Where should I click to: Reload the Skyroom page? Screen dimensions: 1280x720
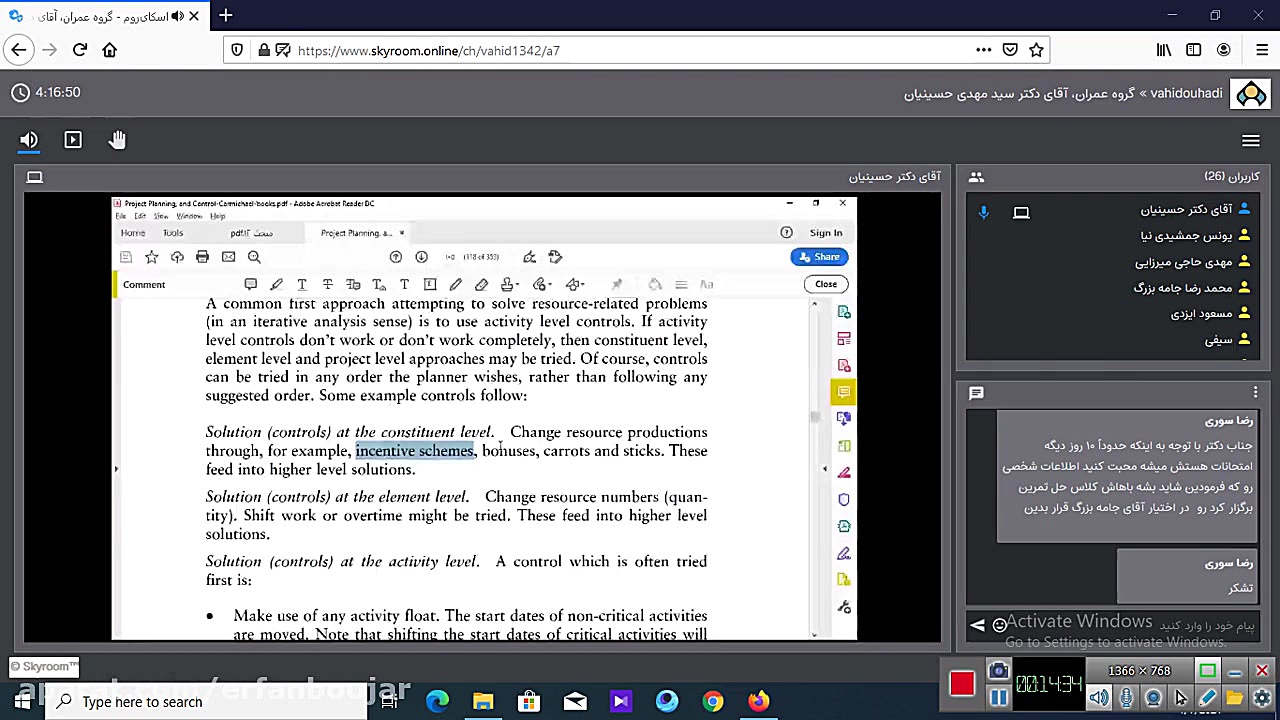click(x=80, y=50)
